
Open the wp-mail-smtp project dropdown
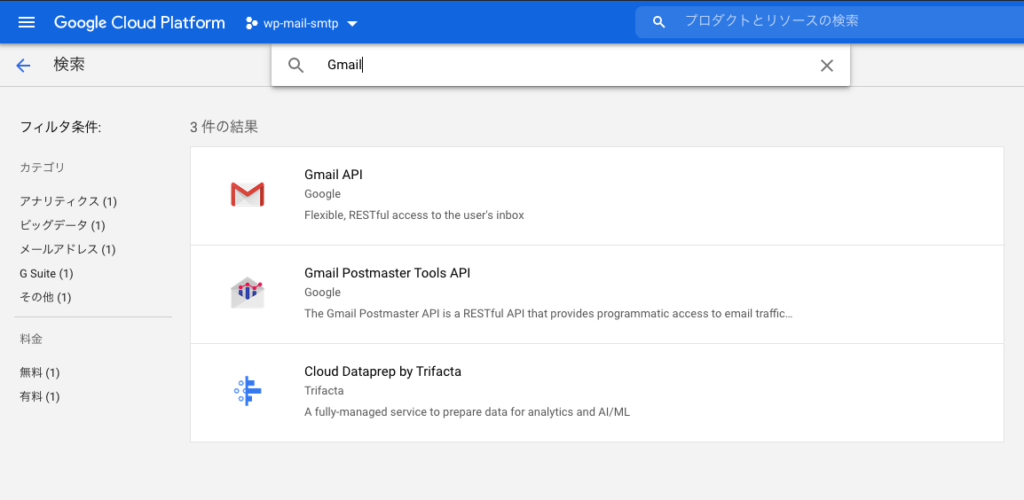click(x=351, y=23)
